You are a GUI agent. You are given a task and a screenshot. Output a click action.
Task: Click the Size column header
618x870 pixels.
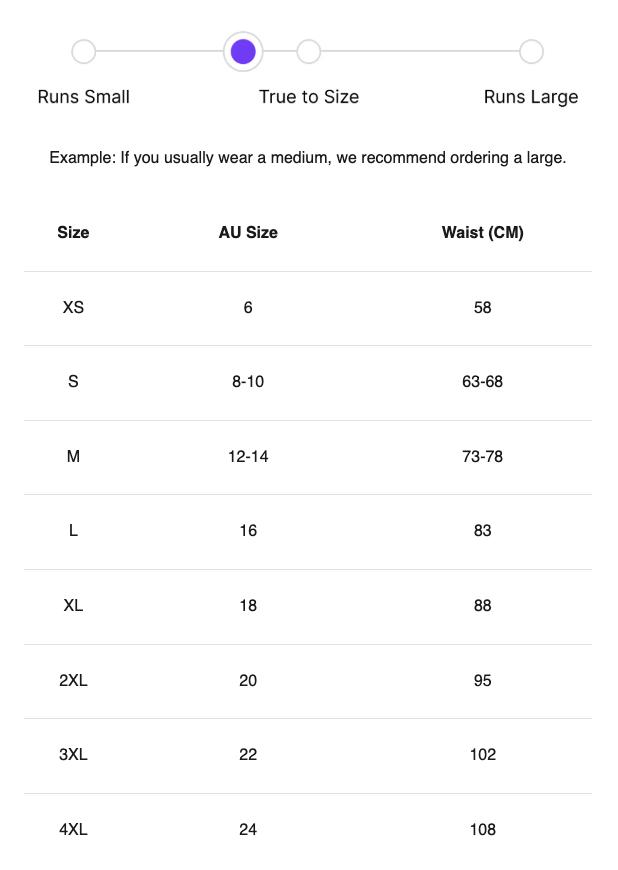coord(73,232)
